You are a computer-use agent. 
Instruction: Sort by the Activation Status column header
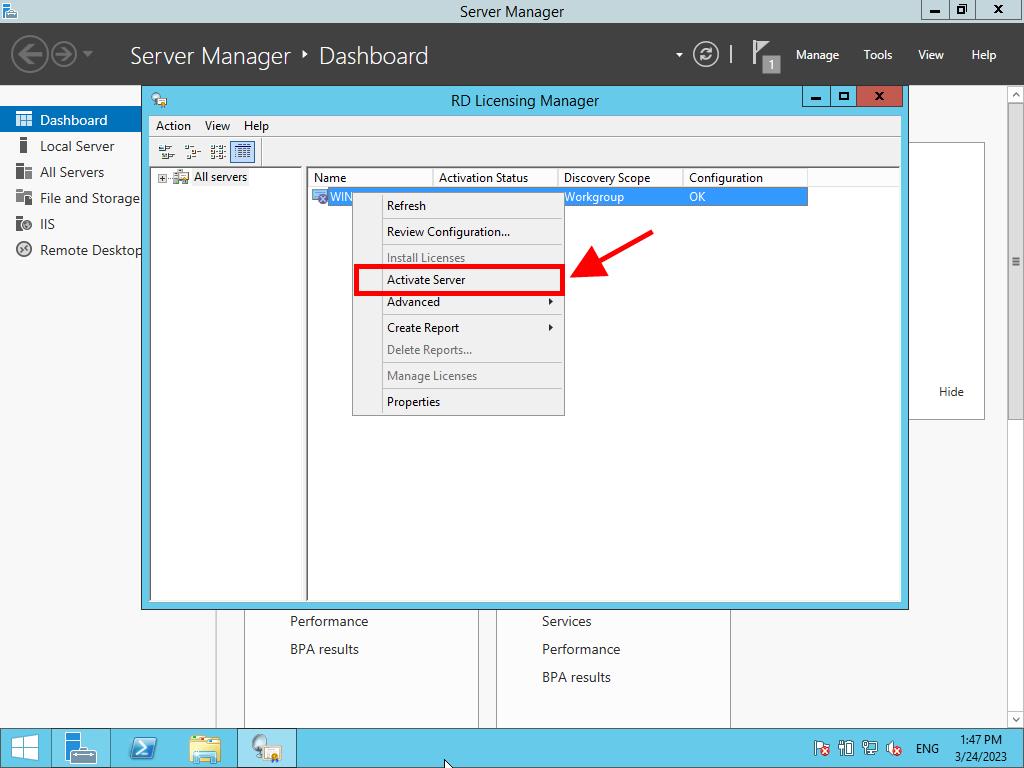click(x=495, y=178)
